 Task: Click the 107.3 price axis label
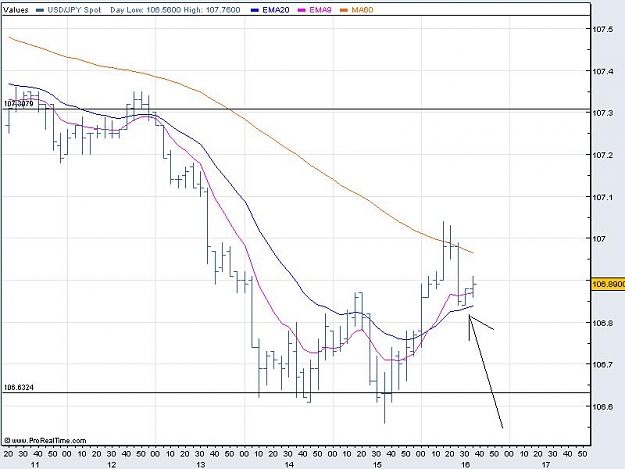(602, 113)
